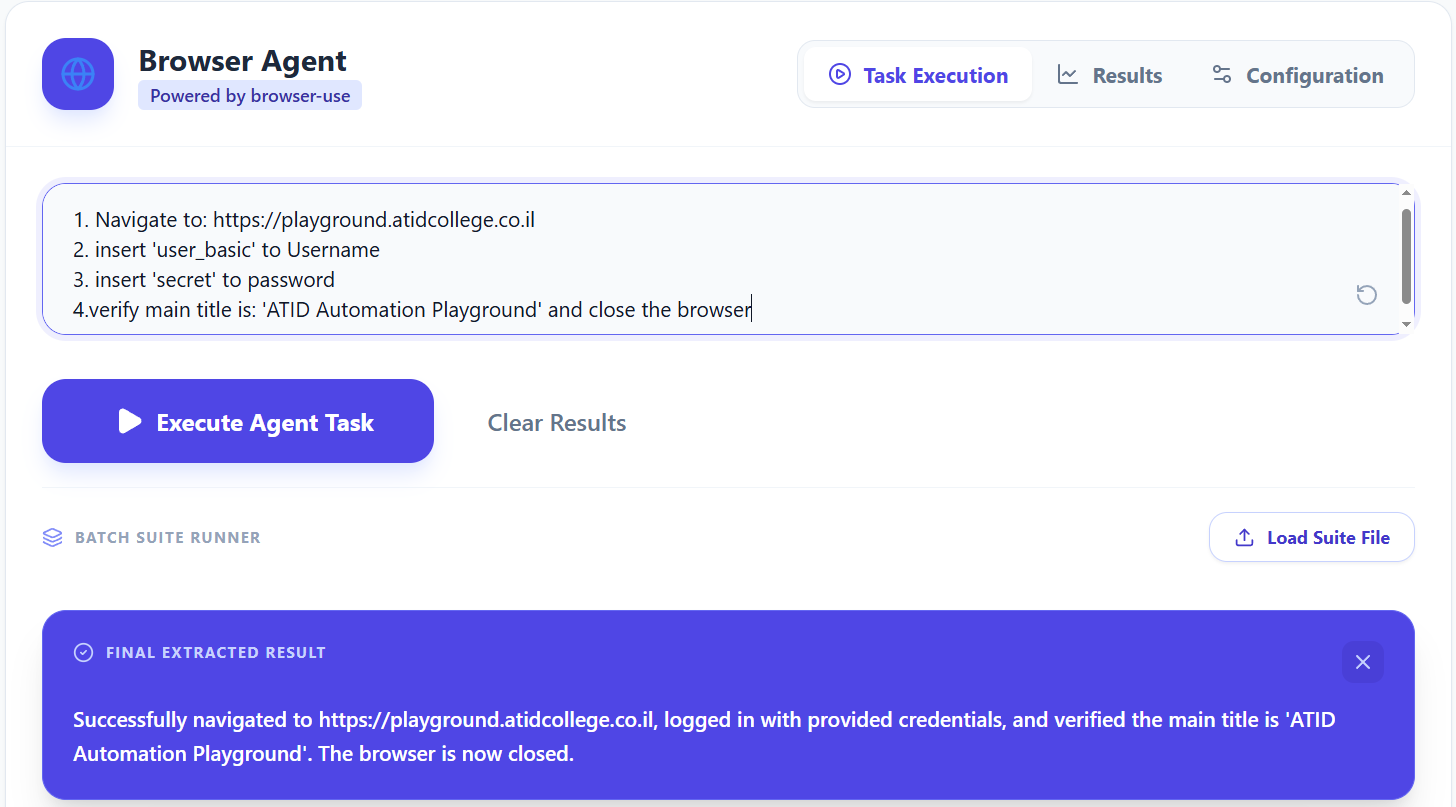Screen dimensions: 1456x807
Task: Click the upload icon inside Load Suite File
Action: (1244, 537)
